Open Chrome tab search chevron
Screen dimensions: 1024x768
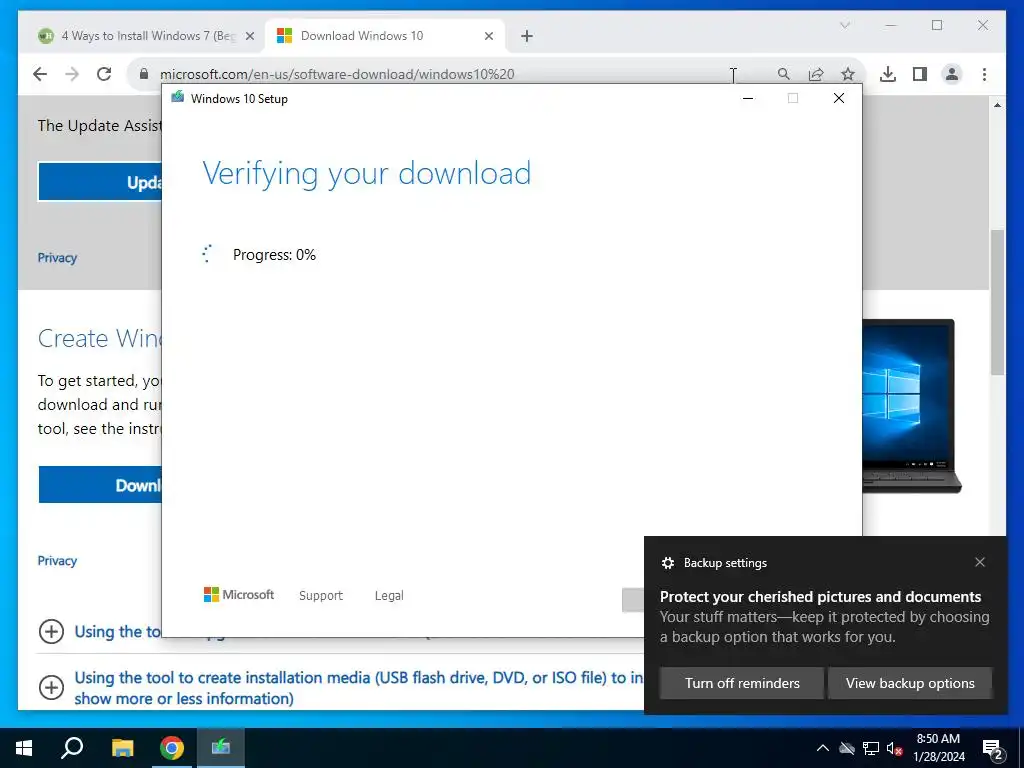(x=844, y=25)
